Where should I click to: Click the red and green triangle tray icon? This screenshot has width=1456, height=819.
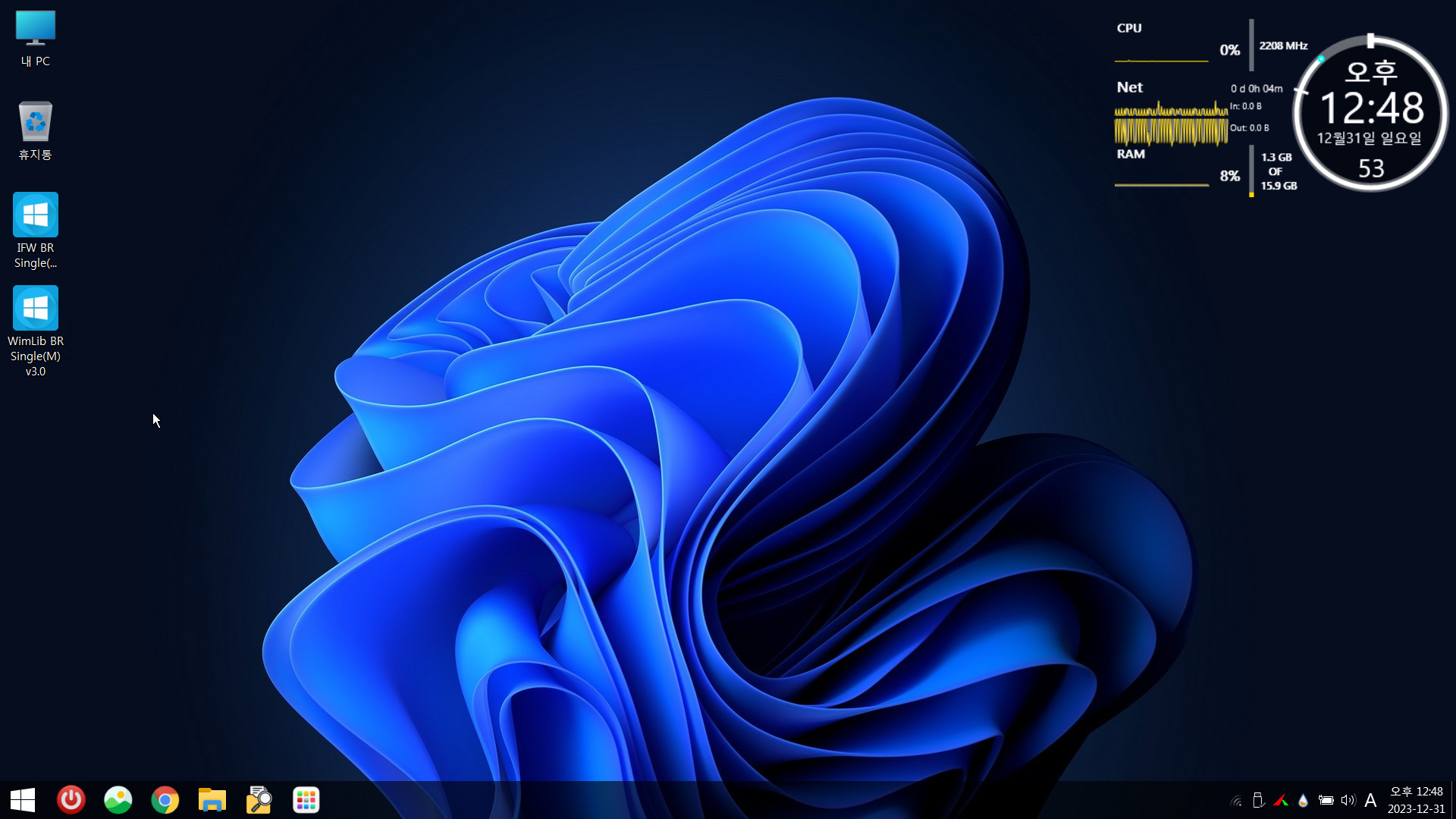[1281, 800]
